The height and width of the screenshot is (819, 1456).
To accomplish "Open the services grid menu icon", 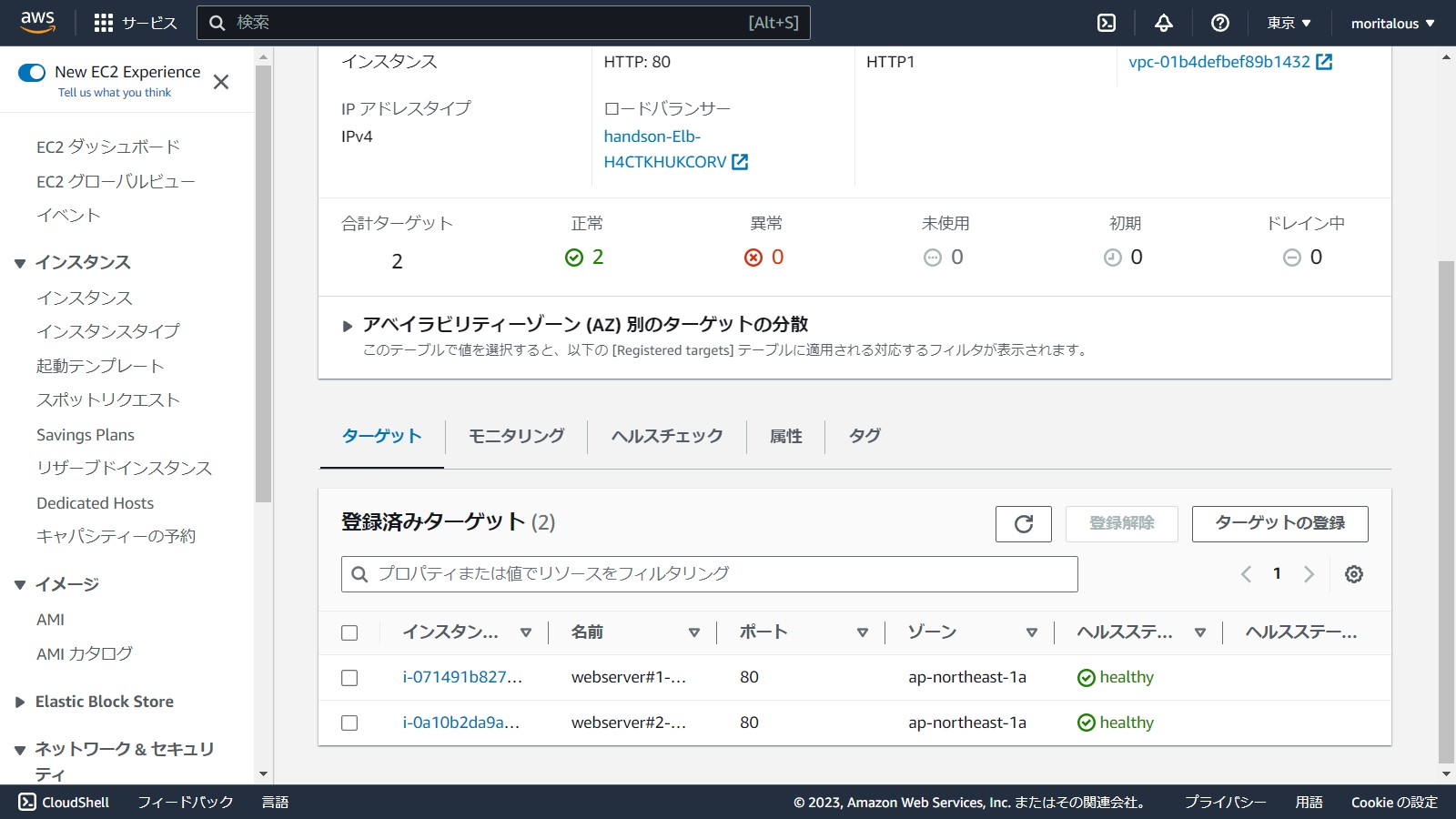I will click(x=104, y=23).
